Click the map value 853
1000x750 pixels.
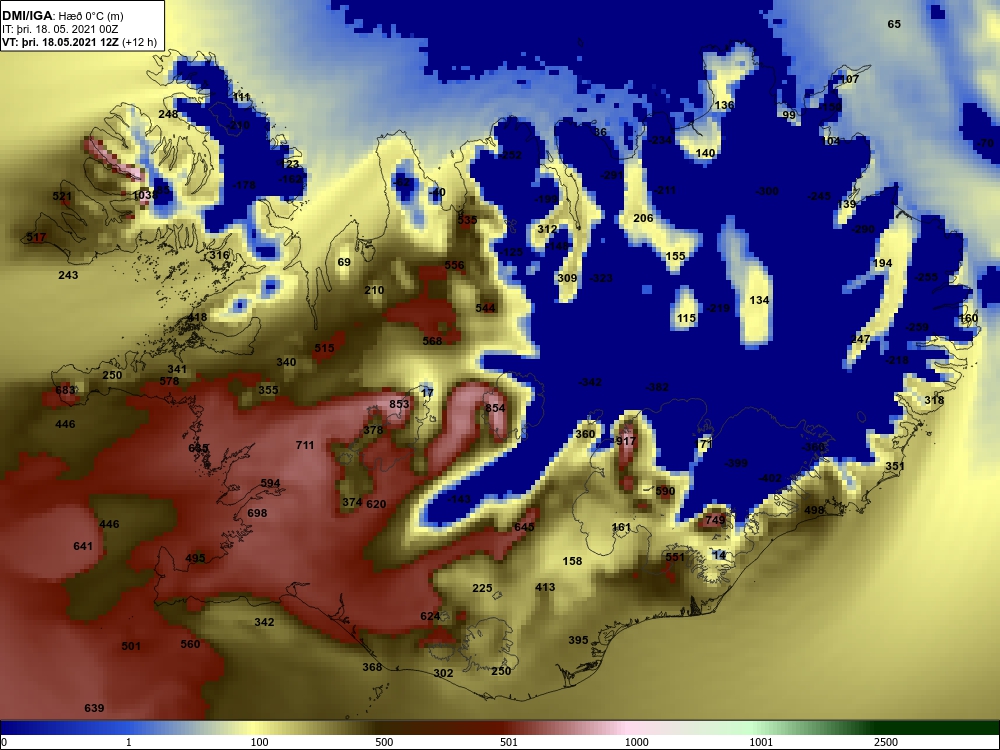399,404
